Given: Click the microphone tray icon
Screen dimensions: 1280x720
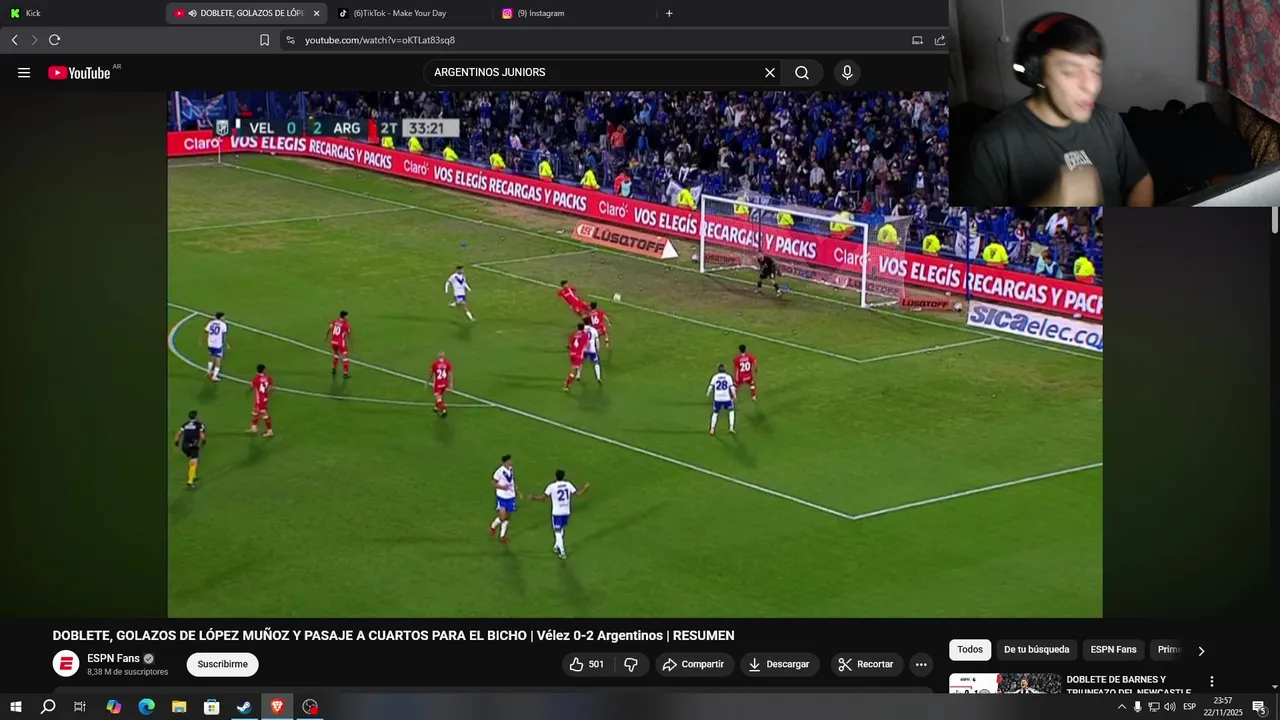Looking at the screenshot, I should tap(1137, 707).
